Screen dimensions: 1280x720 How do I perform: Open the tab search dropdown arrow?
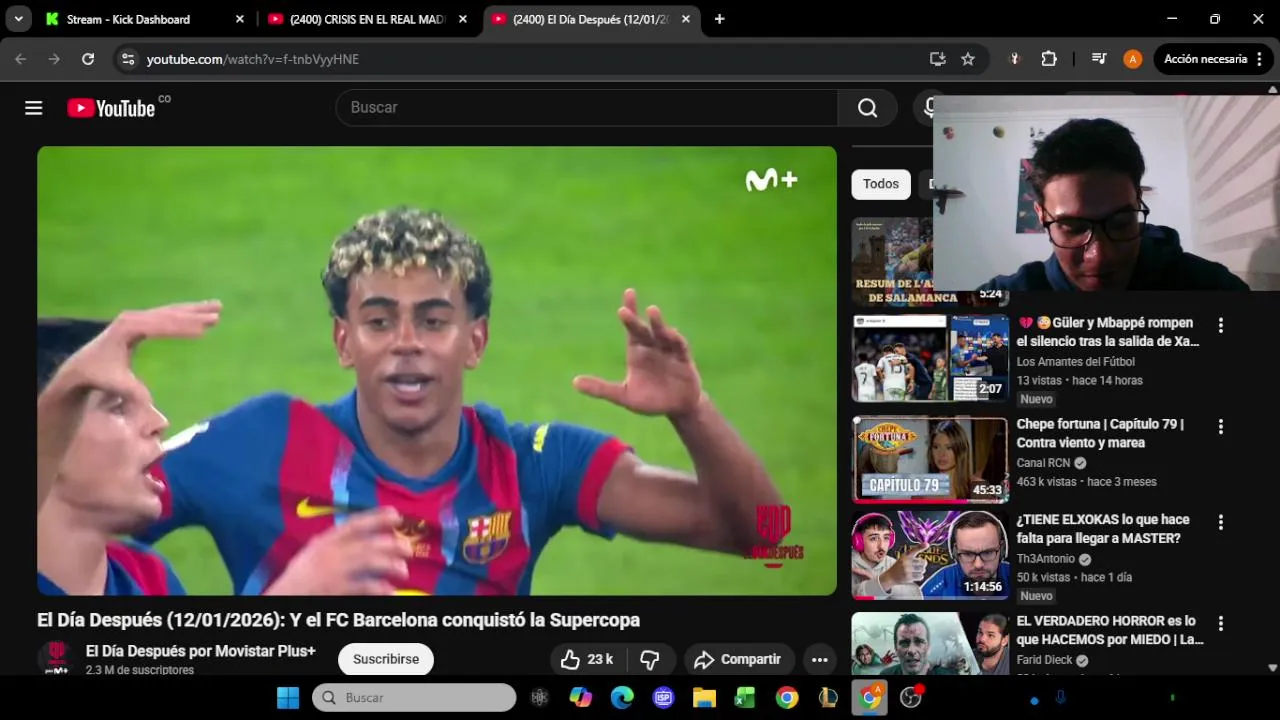(18, 19)
